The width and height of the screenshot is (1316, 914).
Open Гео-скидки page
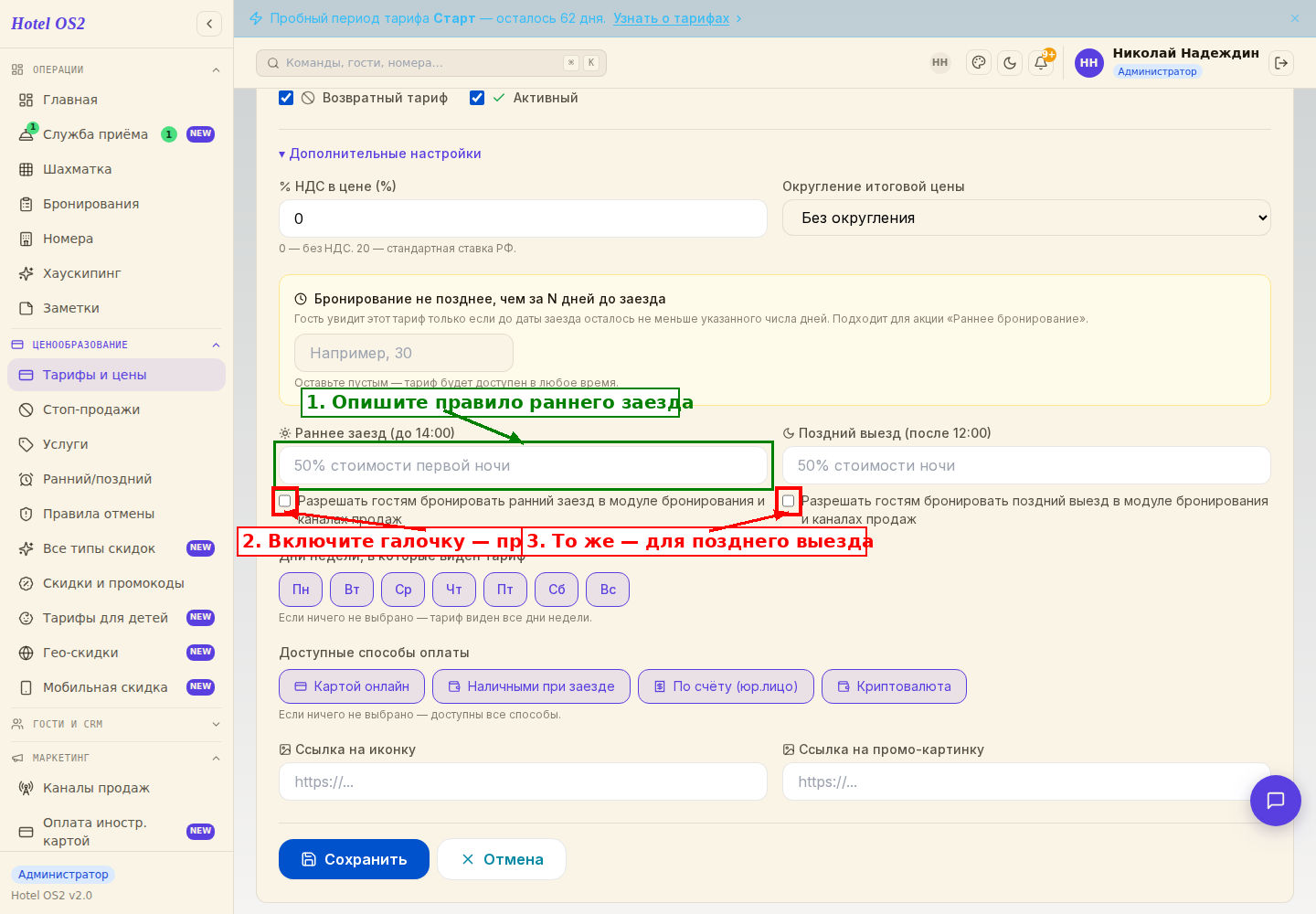(x=116, y=653)
